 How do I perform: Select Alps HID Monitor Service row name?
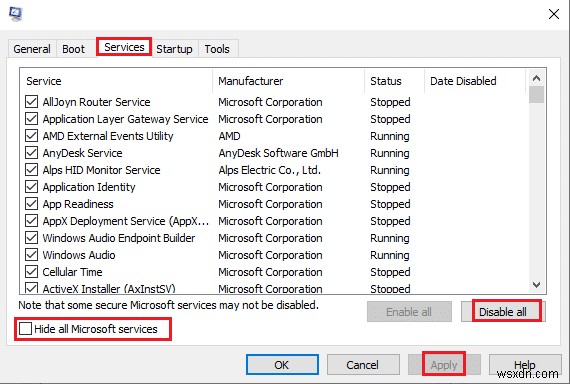(x=101, y=170)
